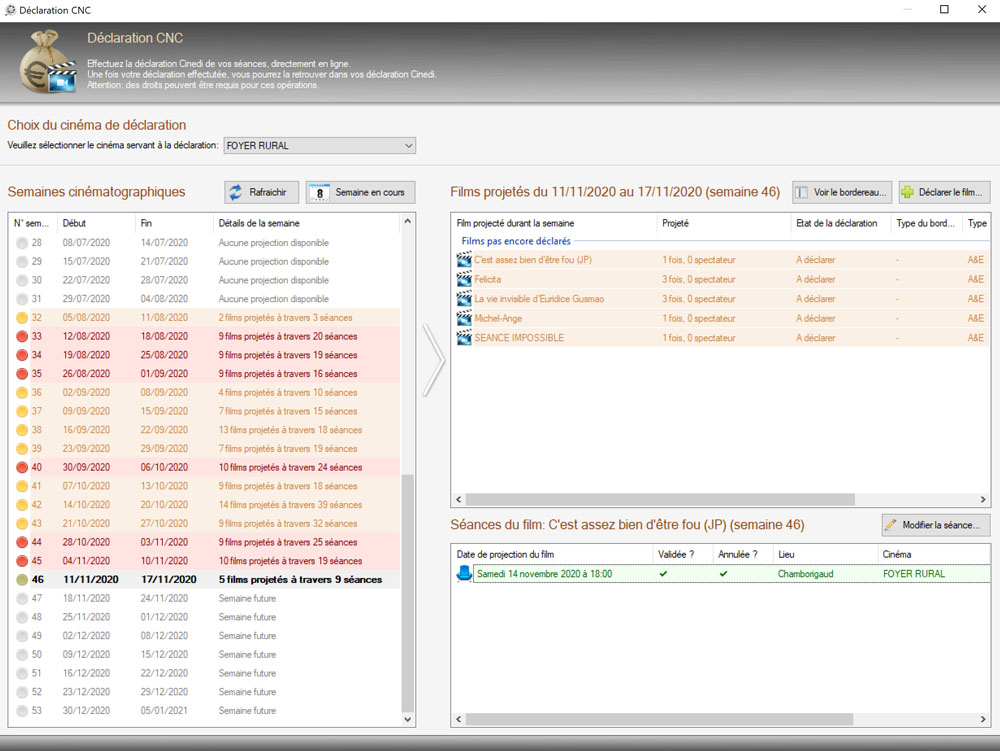The height and width of the screenshot is (751, 1000).
Task: Click orange status dot of week 42
Action: pos(22,505)
